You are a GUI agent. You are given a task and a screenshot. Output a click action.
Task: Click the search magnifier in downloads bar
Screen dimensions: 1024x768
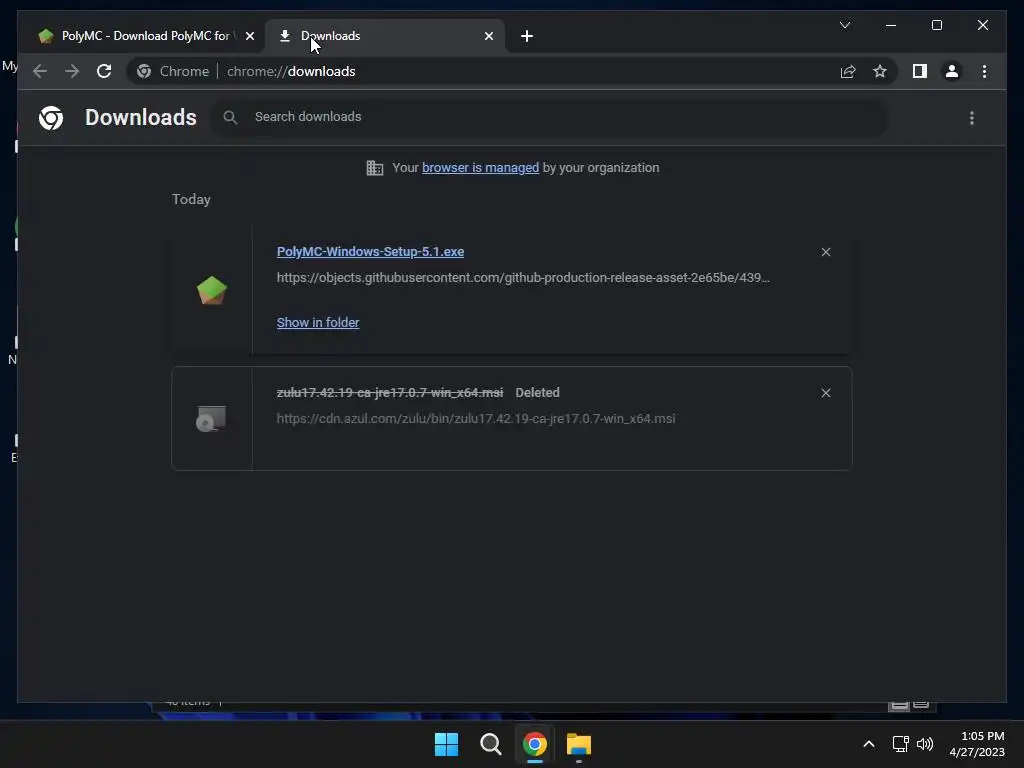230,117
